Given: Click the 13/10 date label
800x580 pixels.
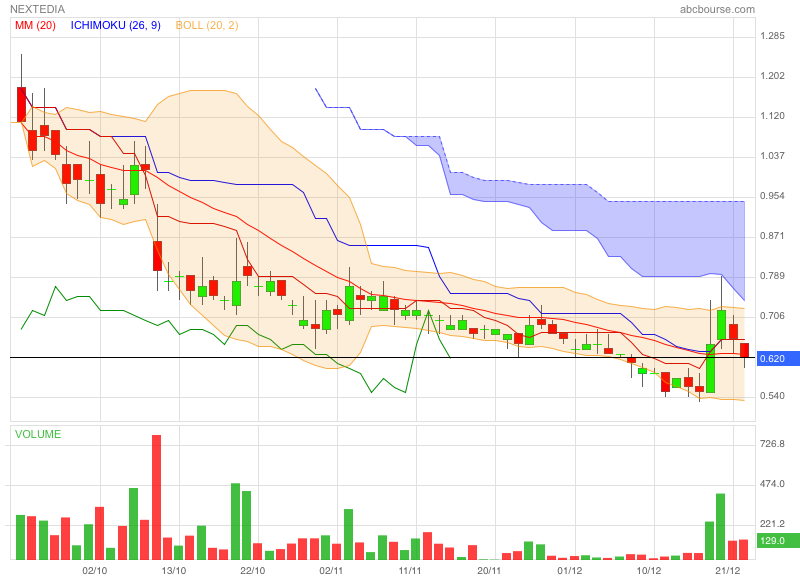Looking at the screenshot, I should (174, 570).
